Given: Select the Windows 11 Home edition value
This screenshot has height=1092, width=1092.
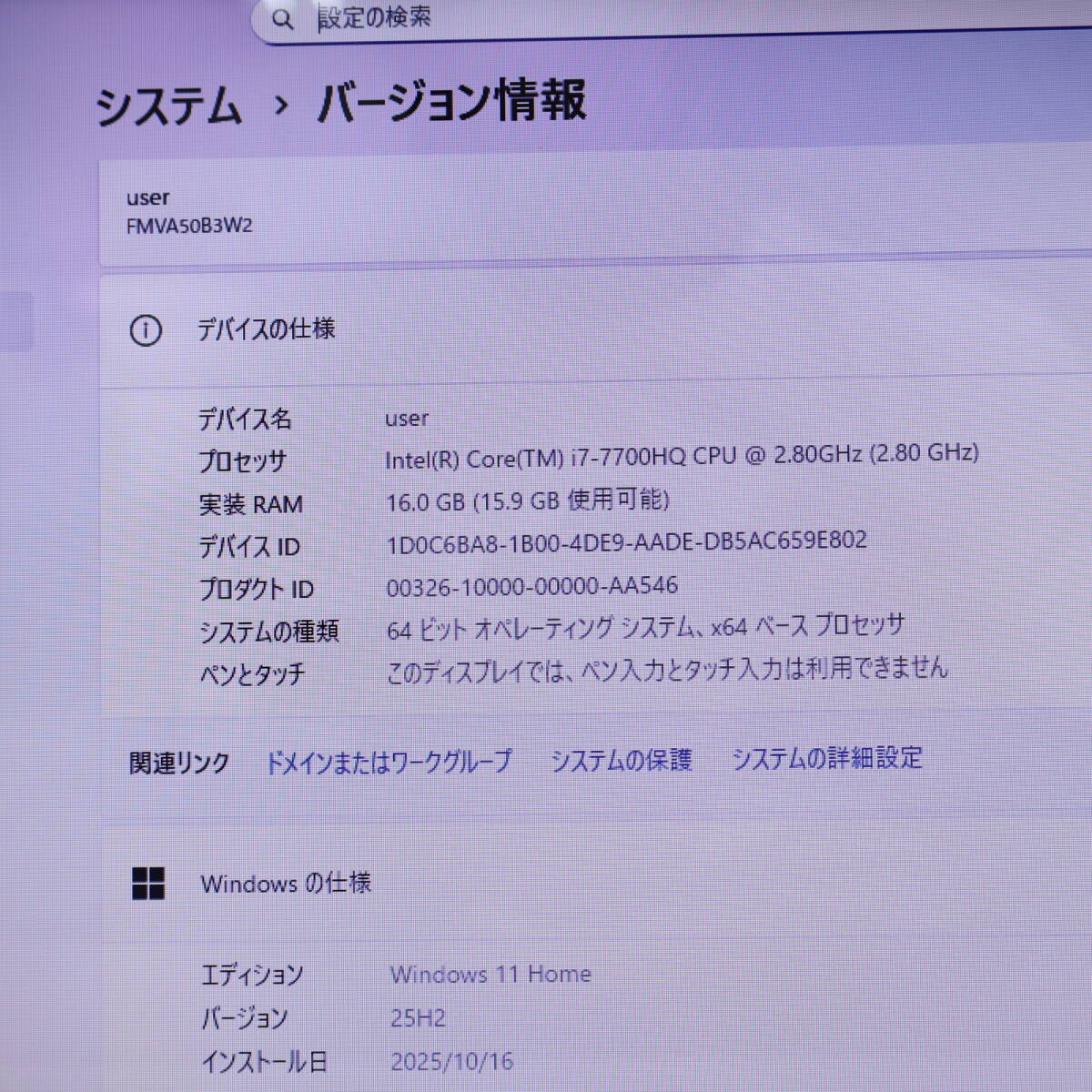Looking at the screenshot, I should (x=490, y=974).
